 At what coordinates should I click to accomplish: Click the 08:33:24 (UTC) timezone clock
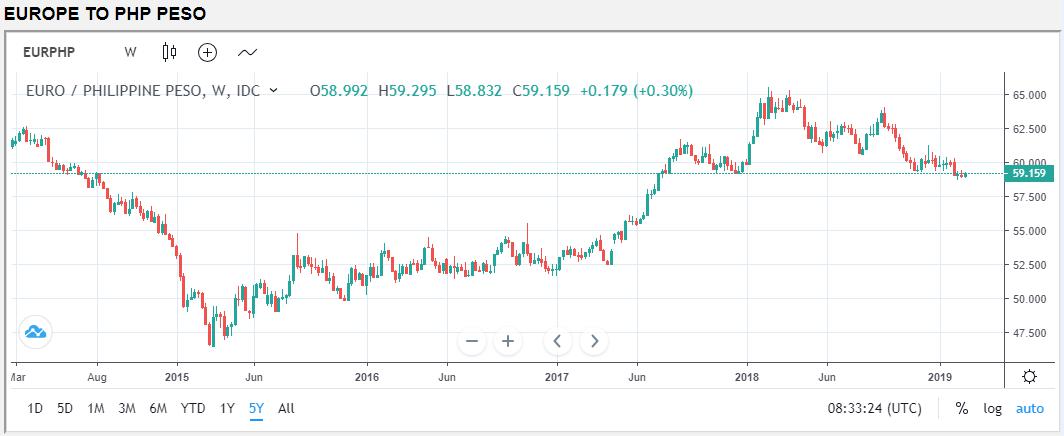(876, 408)
